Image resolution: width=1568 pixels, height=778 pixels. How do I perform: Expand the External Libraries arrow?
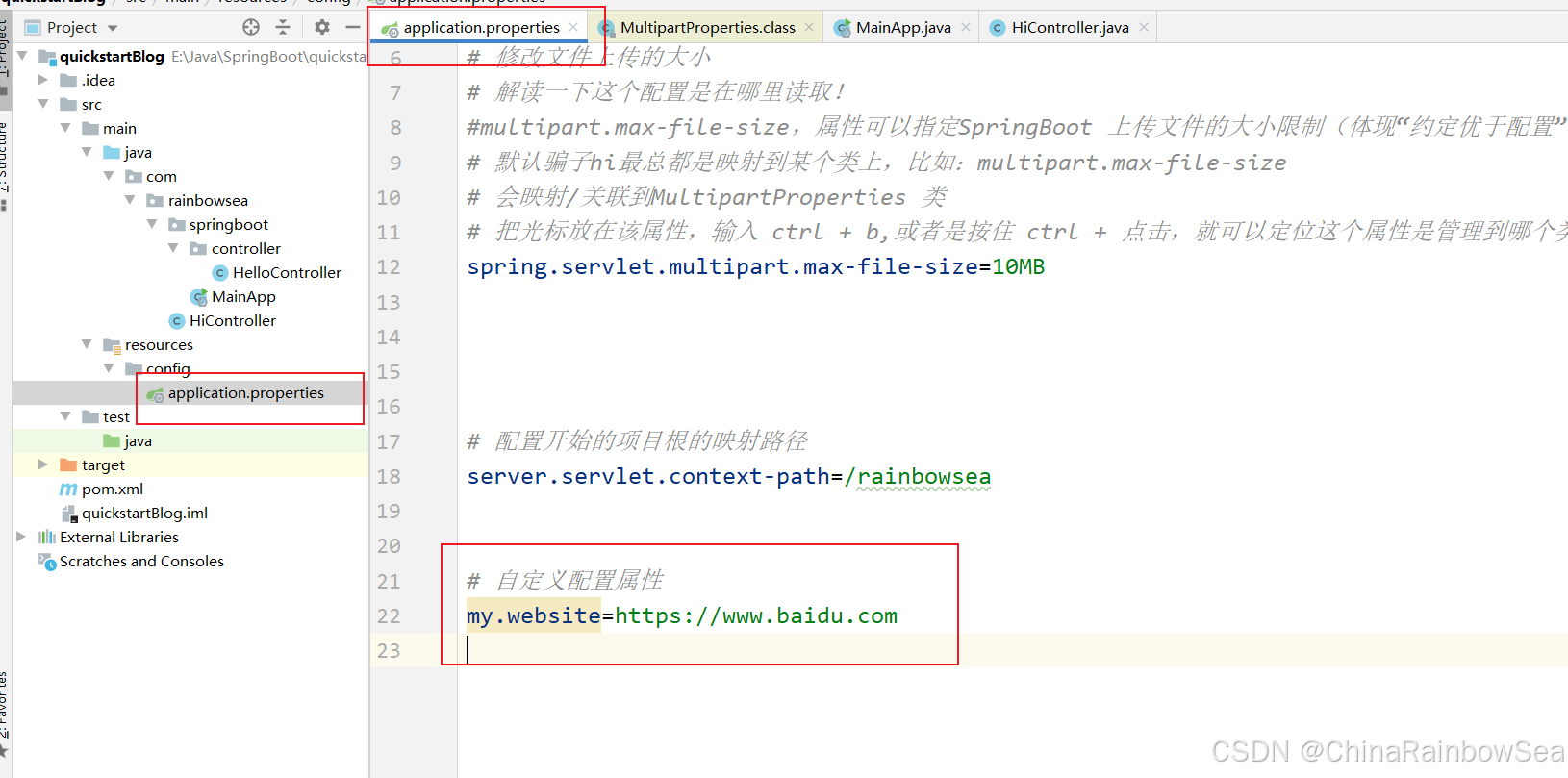coord(21,537)
